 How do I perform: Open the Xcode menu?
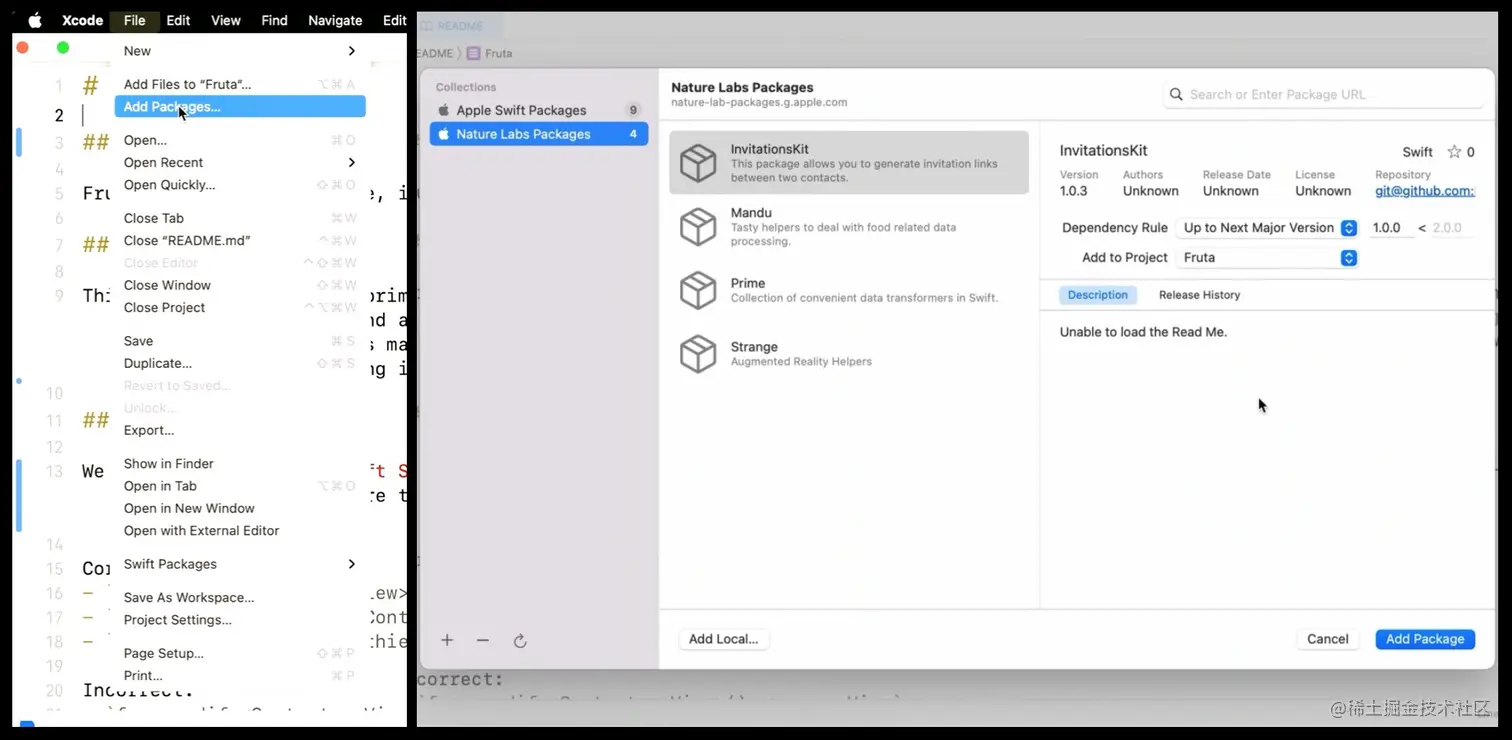[82, 20]
